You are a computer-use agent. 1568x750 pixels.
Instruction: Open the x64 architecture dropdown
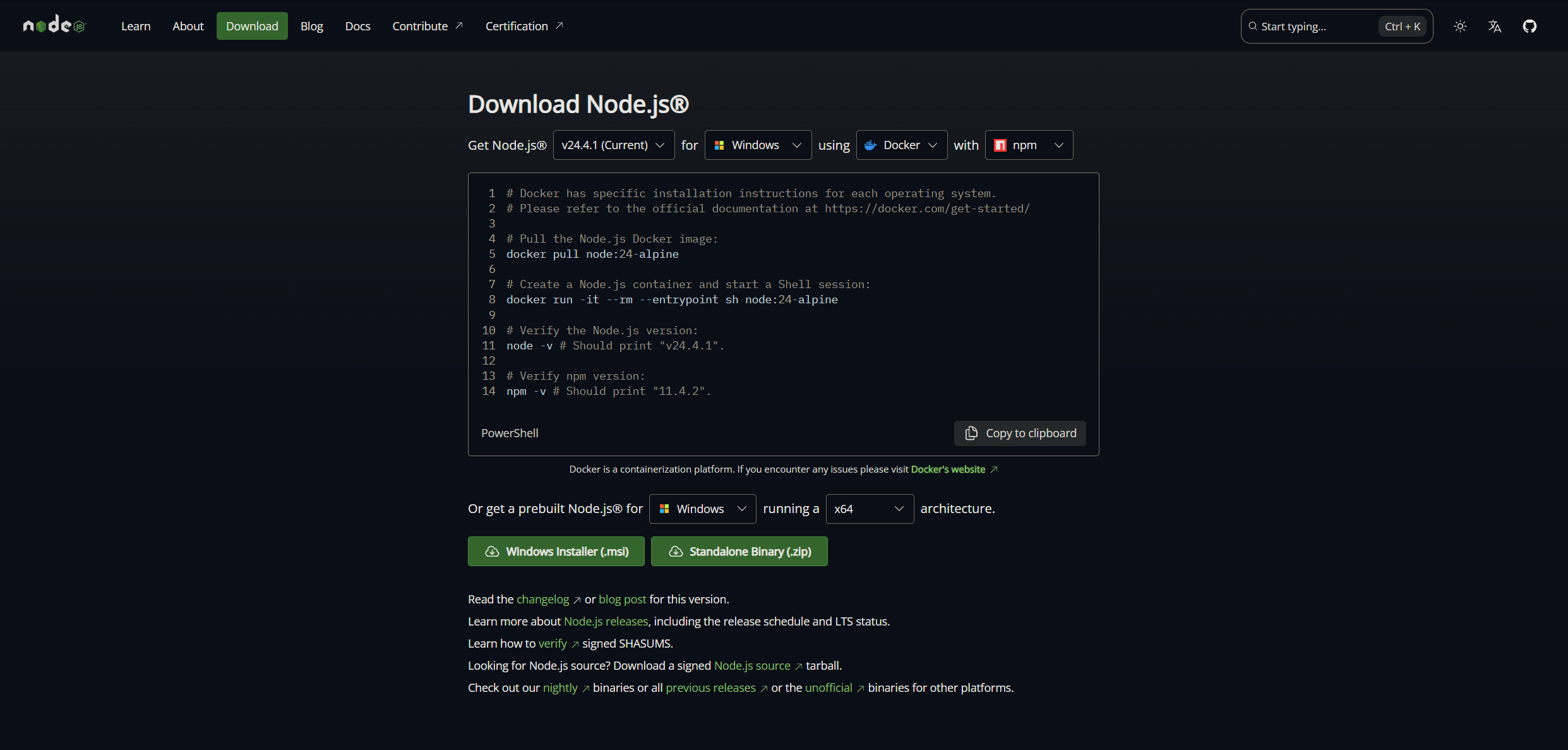pos(870,509)
